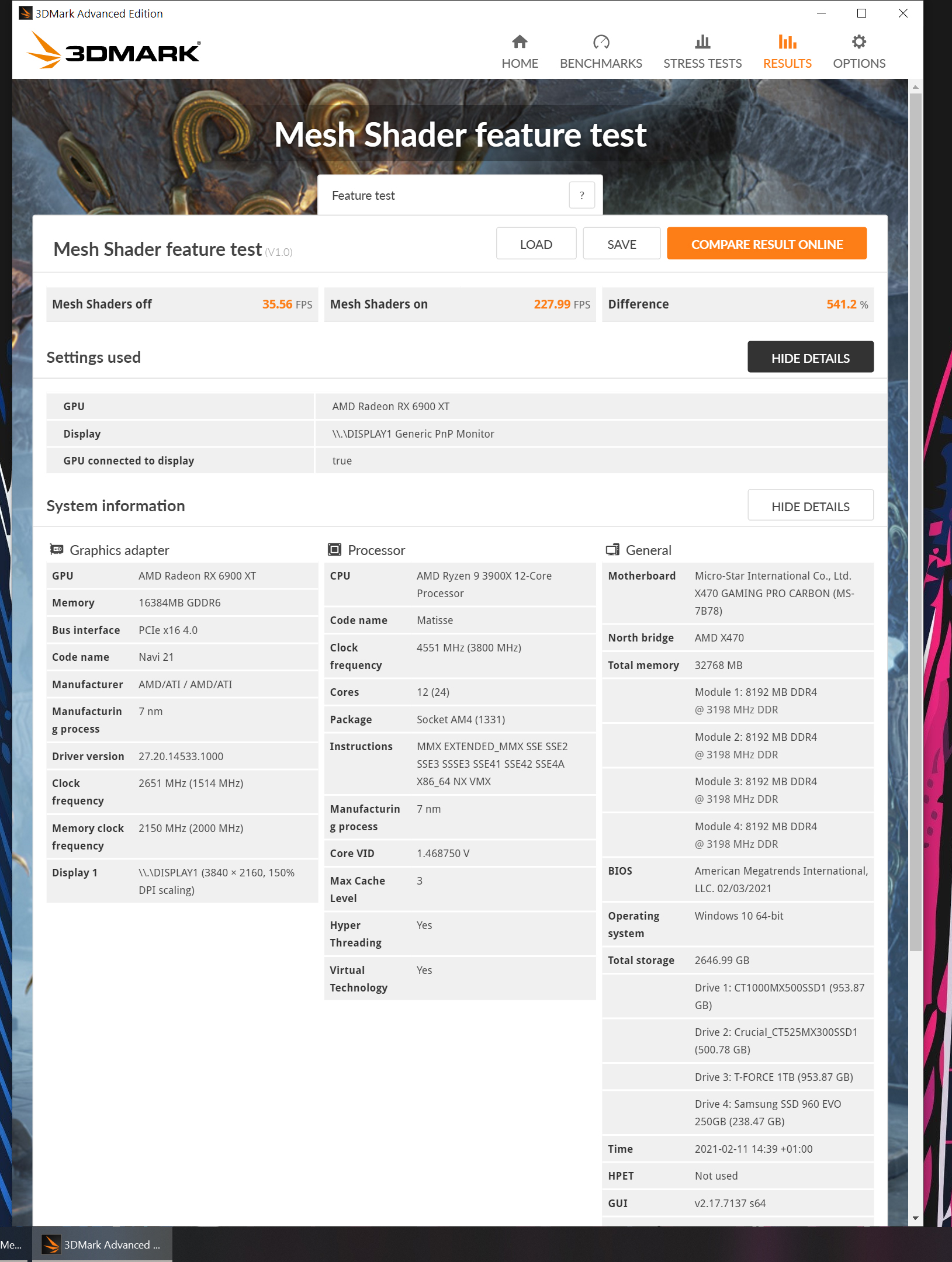Click the orange Results chart icon
This screenshot has width=952, height=1262.
pyautogui.click(x=787, y=42)
